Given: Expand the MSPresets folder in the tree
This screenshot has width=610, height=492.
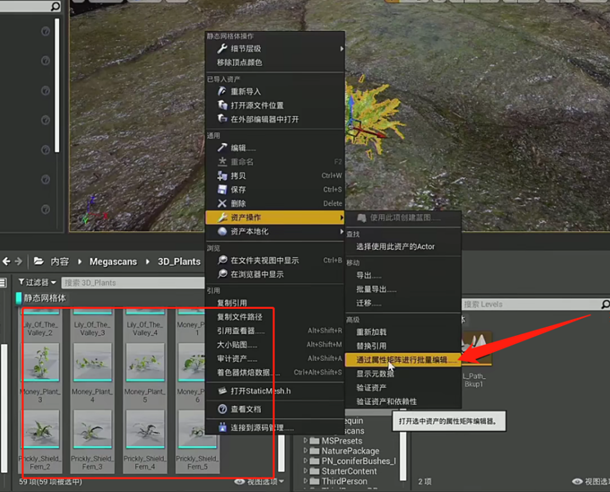Looking at the screenshot, I should 307,440.
